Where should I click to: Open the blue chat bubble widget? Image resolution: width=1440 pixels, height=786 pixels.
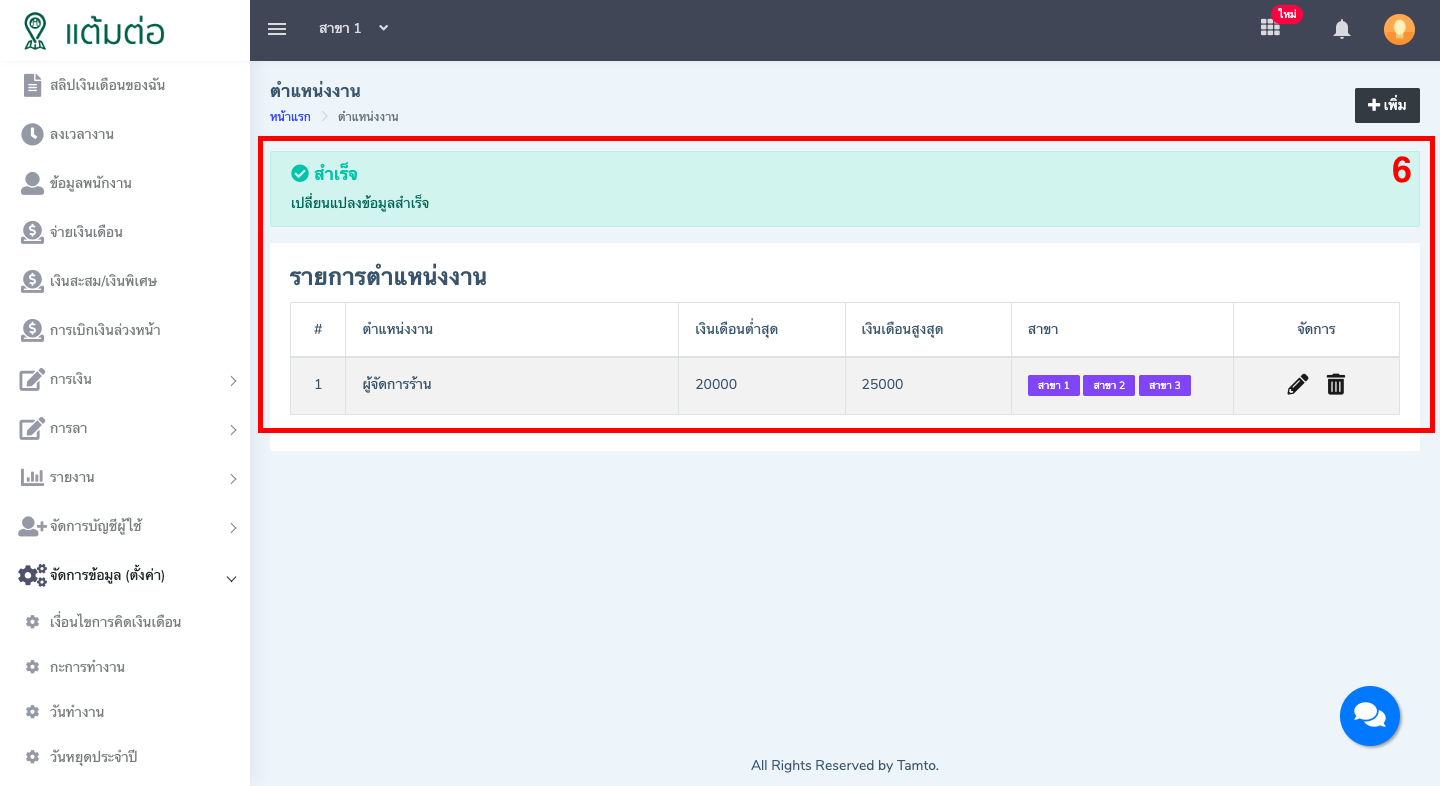[x=1369, y=716]
